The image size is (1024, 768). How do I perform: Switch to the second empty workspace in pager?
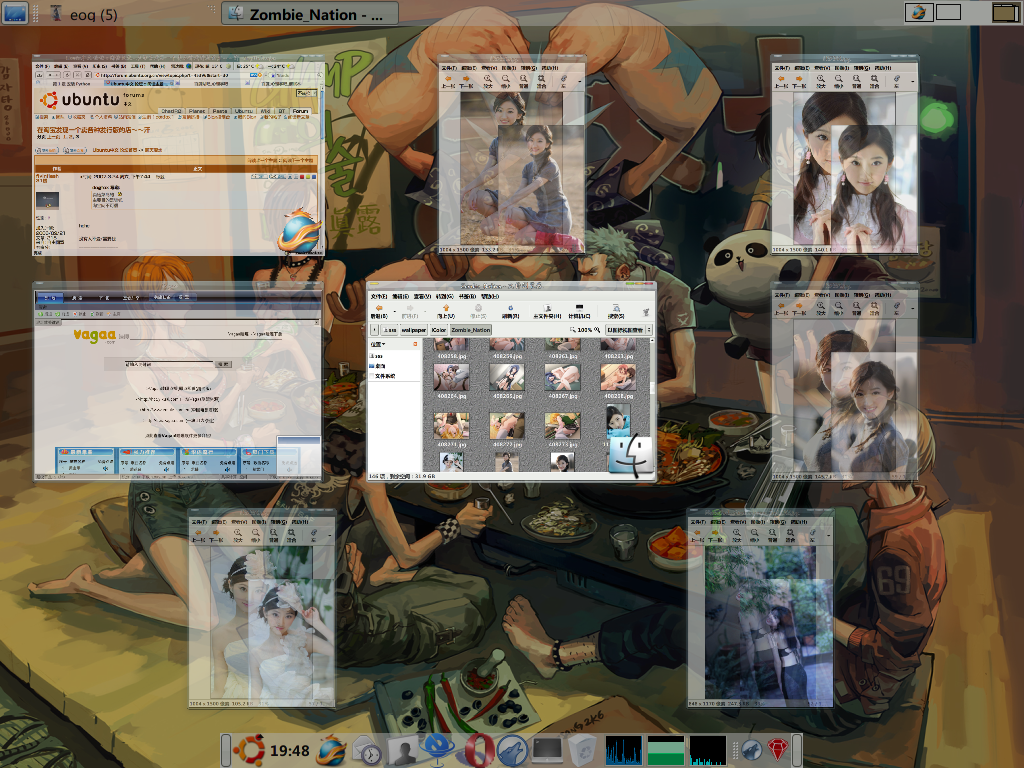click(x=948, y=12)
